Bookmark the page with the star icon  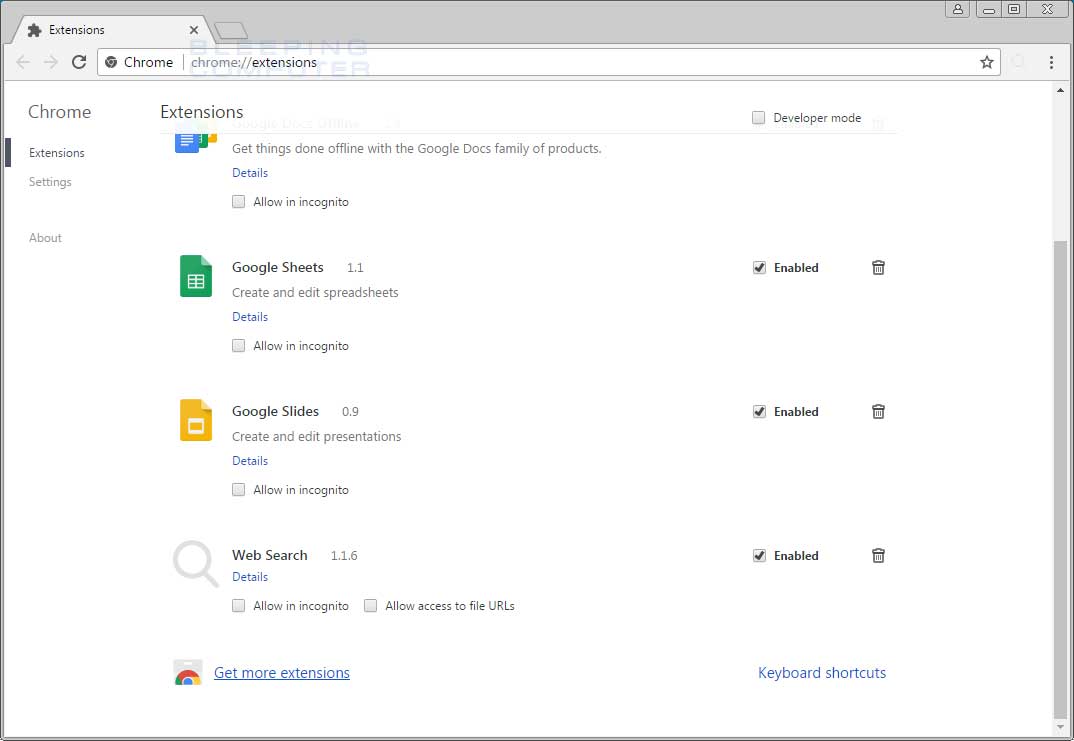click(x=987, y=62)
